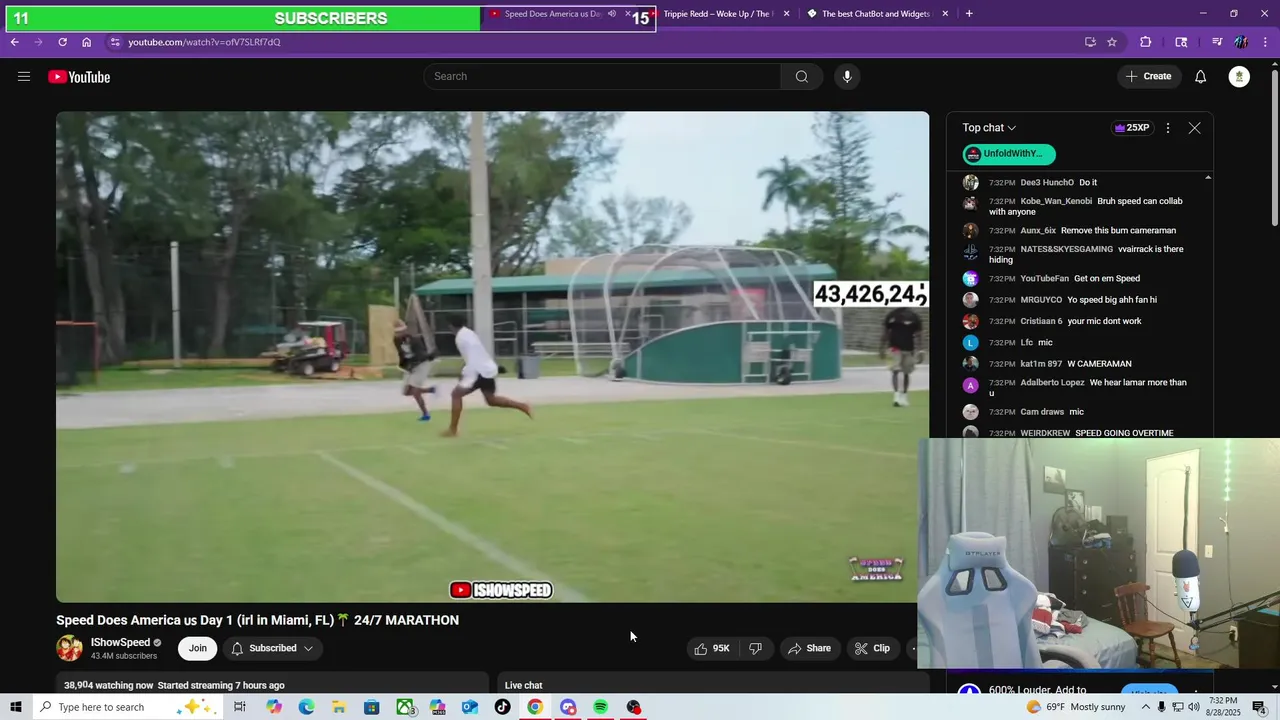Open live chat more options menu
1280x720 pixels.
click(x=1168, y=128)
